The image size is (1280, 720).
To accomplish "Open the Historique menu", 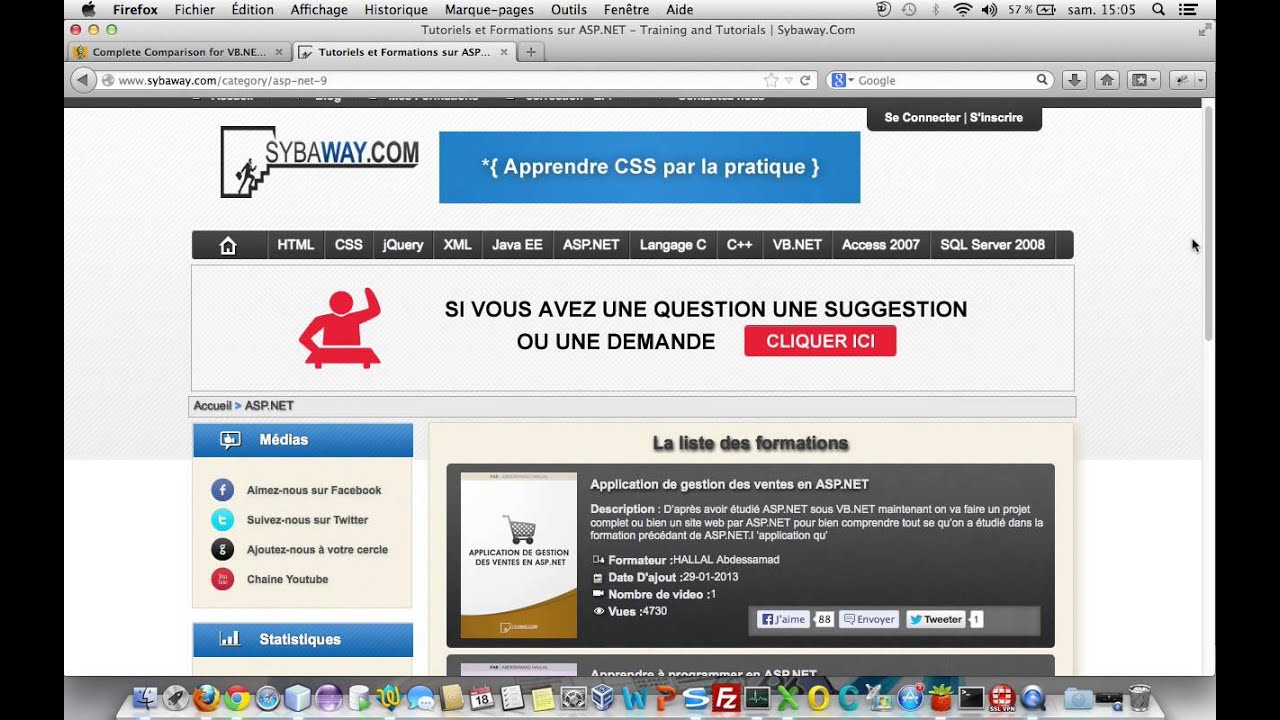I will (x=396, y=9).
